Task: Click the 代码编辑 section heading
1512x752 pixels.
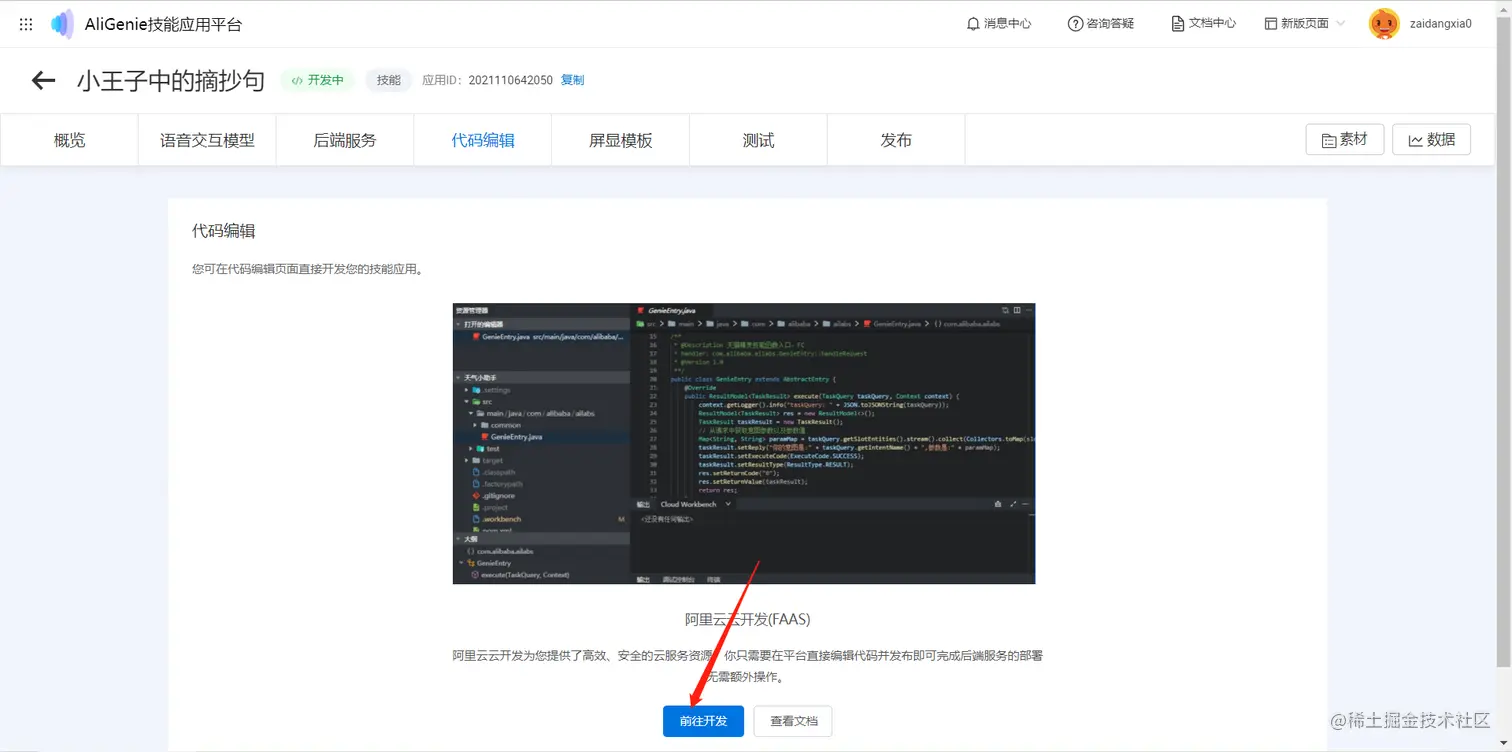Action: [x=224, y=231]
